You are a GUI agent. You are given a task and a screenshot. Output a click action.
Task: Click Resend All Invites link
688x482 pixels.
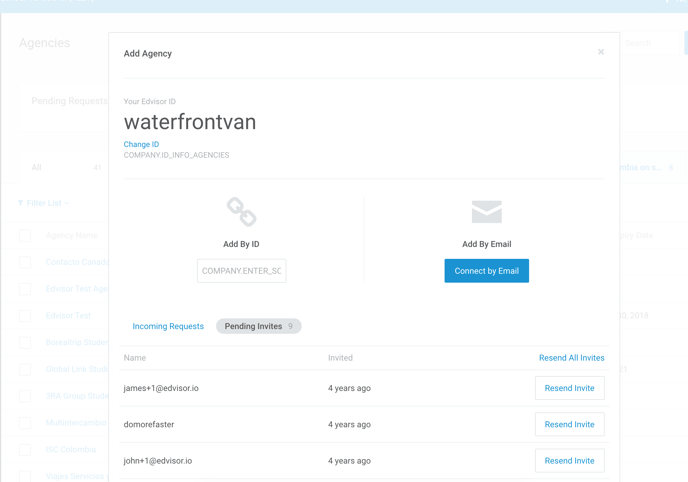pyautogui.click(x=571, y=358)
